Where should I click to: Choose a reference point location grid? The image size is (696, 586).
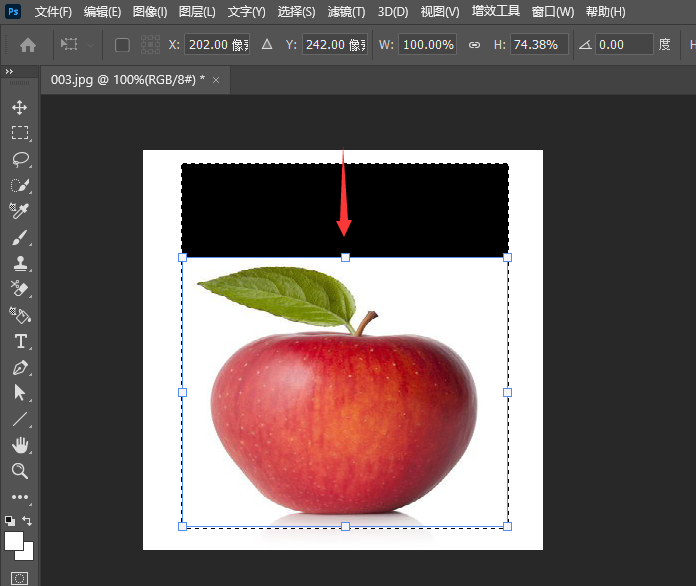(x=150, y=45)
